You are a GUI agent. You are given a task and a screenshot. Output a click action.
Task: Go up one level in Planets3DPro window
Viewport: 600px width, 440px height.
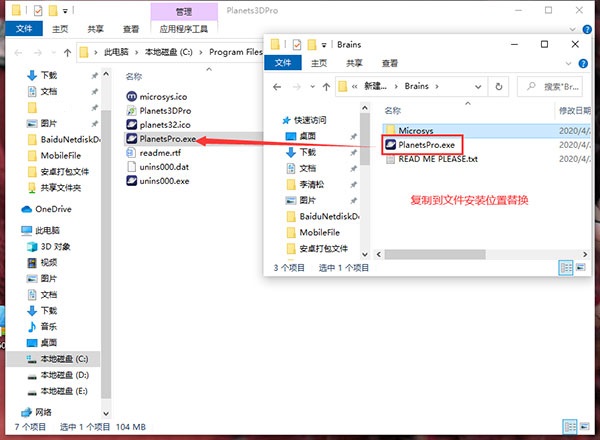[67, 53]
